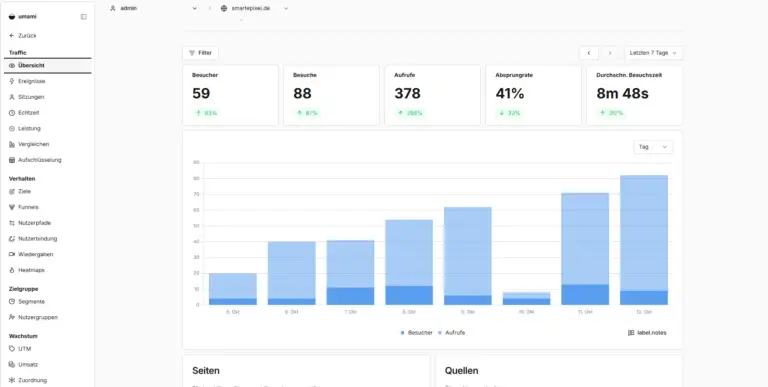
Task: Open Ereignisse via its lightning icon
Action: point(12,81)
